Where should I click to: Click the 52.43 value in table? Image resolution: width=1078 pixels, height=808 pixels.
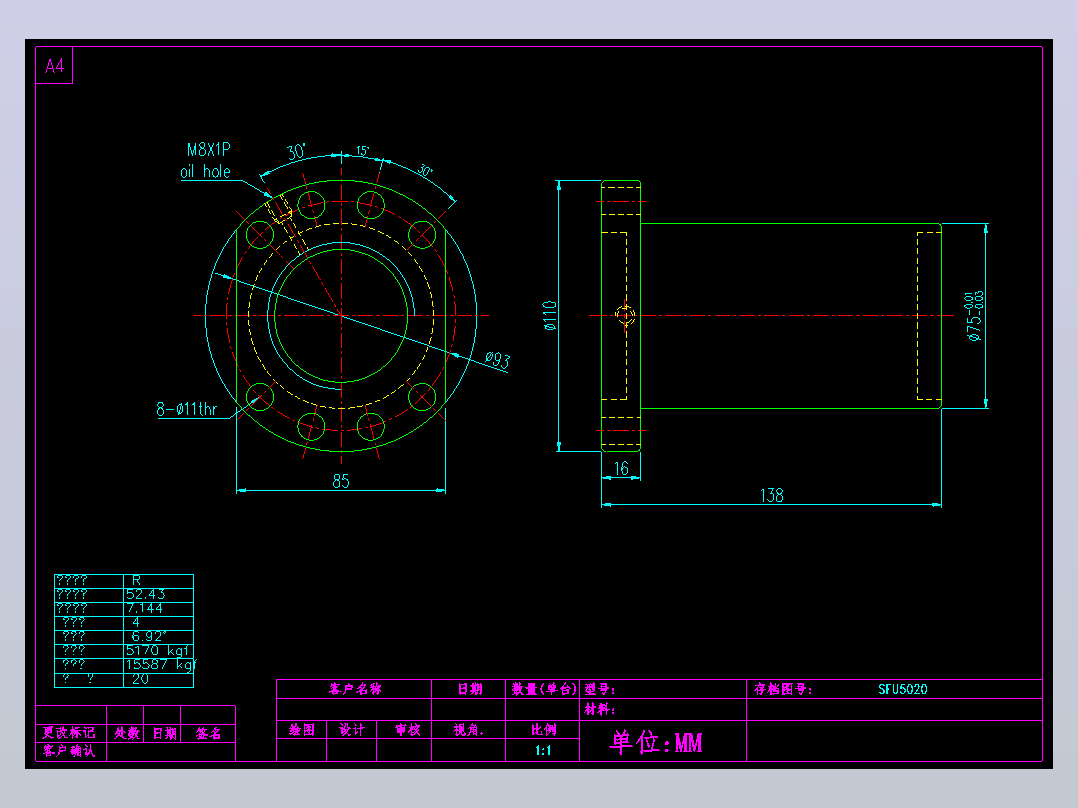click(x=145, y=594)
